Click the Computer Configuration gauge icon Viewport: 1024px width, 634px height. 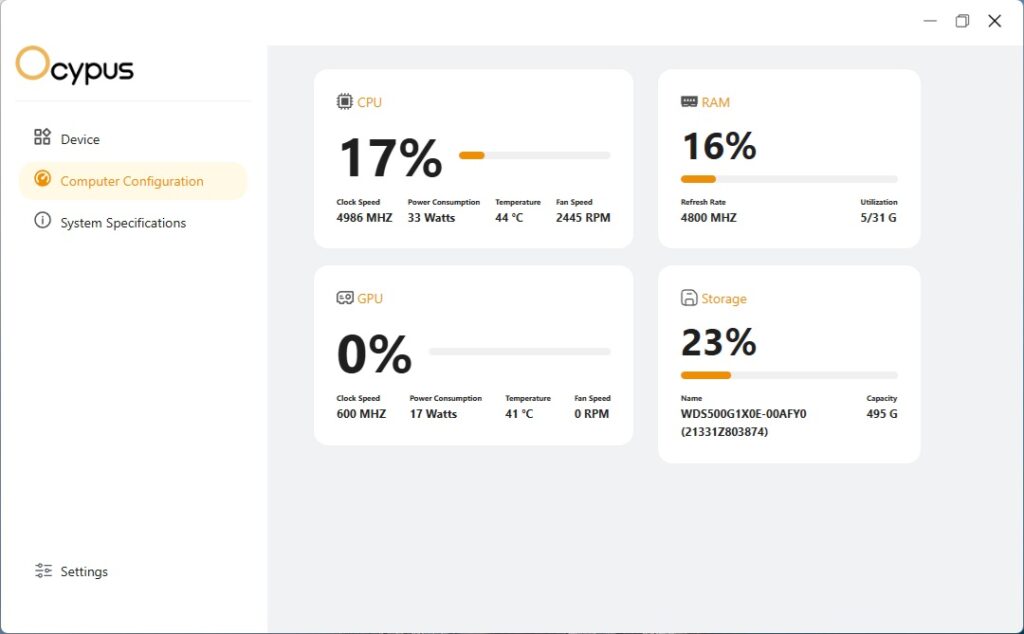[42, 179]
